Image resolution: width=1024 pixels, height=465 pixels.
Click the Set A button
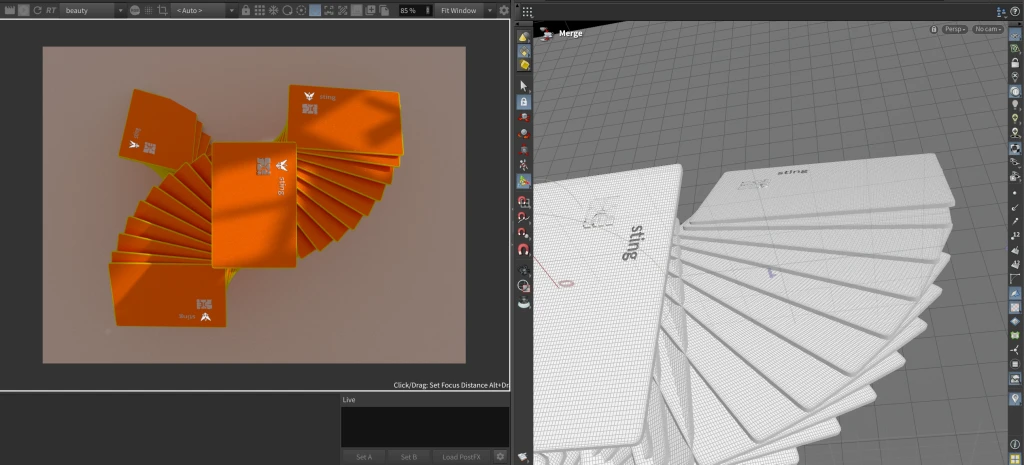point(364,457)
